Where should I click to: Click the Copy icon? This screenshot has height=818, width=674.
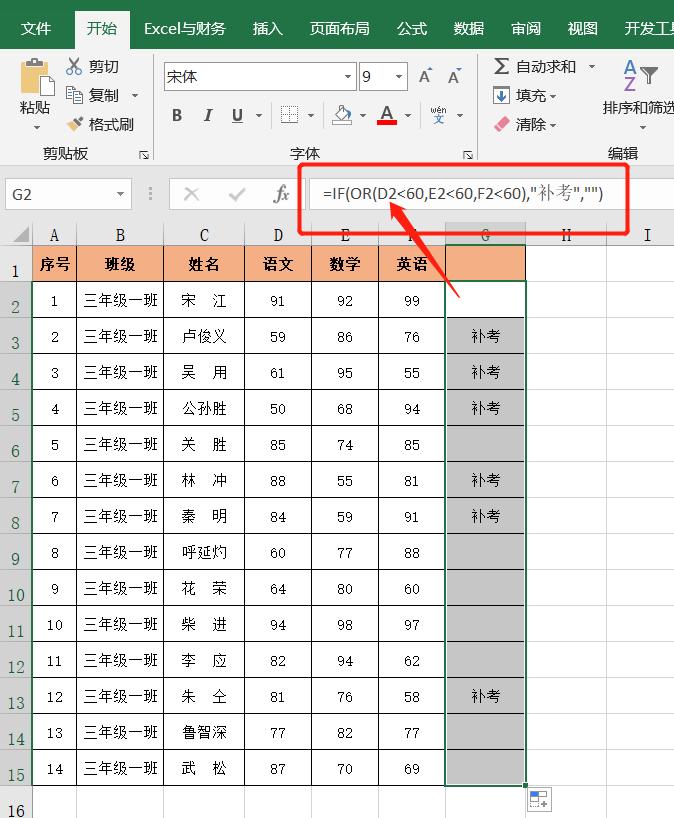tap(74, 95)
